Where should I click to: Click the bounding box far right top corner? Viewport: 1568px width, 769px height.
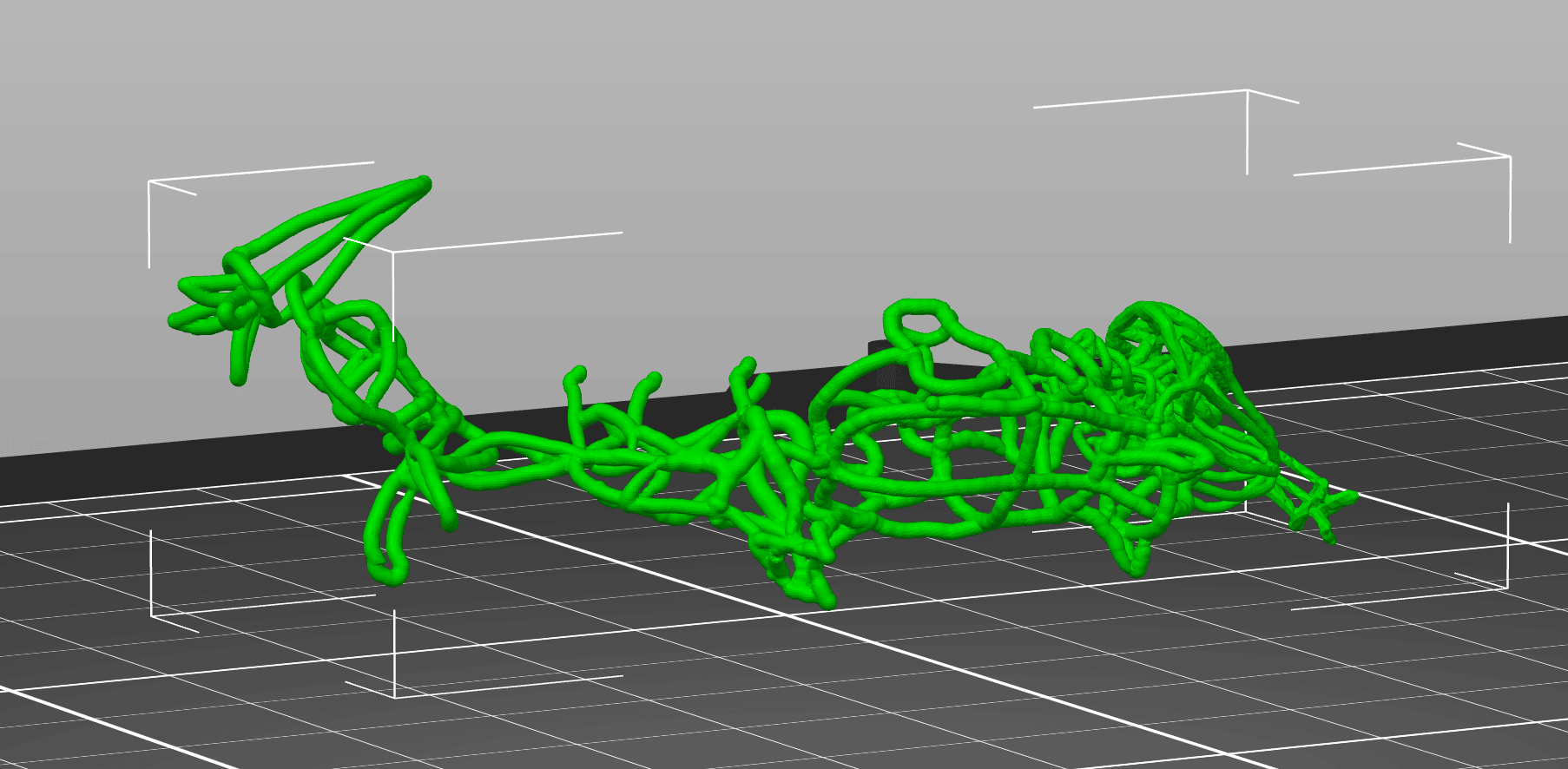pyautogui.click(x=1509, y=157)
